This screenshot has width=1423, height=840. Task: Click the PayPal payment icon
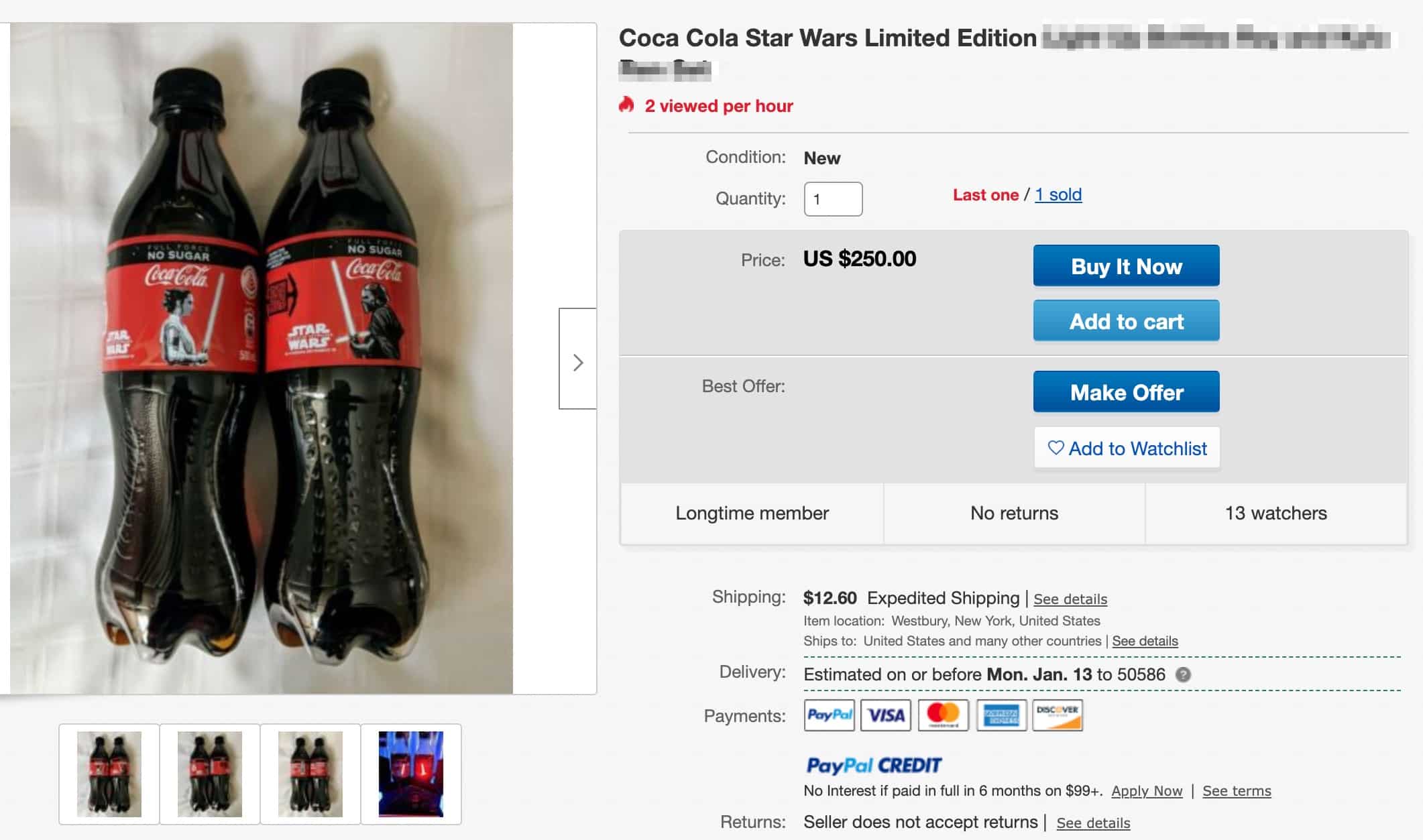coord(830,715)
